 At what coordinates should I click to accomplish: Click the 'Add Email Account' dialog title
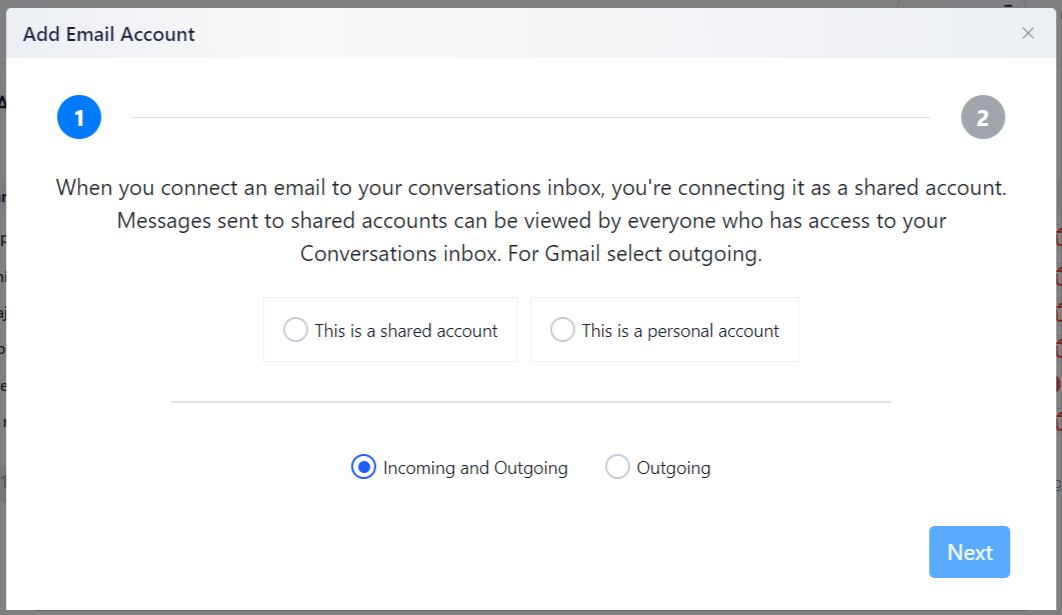point(109,34)
